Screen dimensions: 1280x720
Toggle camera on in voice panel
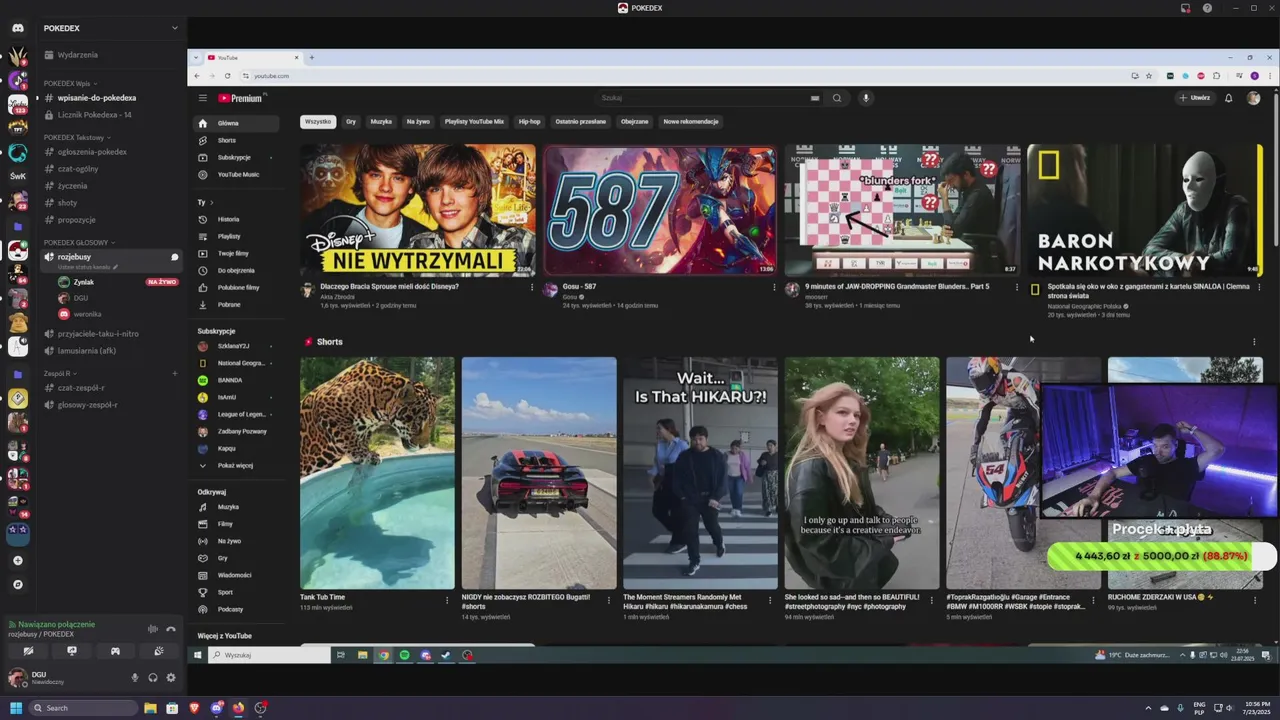coord(28,651)
